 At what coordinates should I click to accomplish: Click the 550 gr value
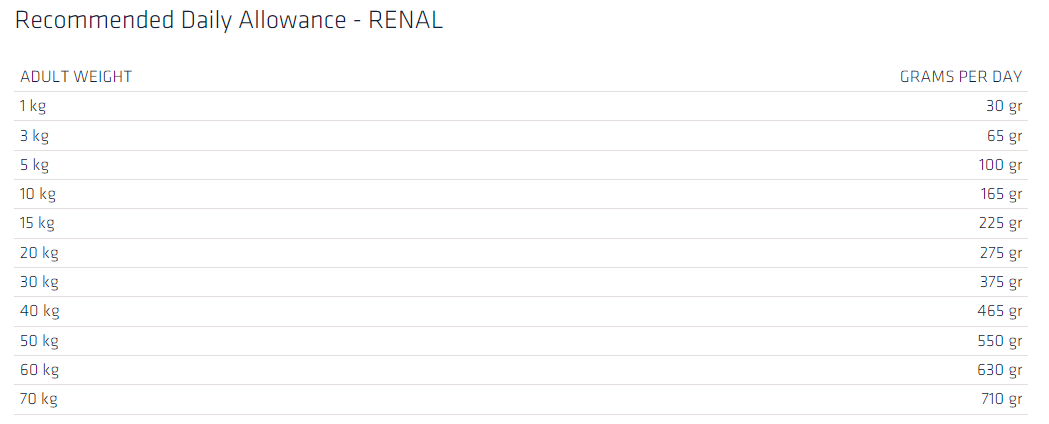(1000, 341)
